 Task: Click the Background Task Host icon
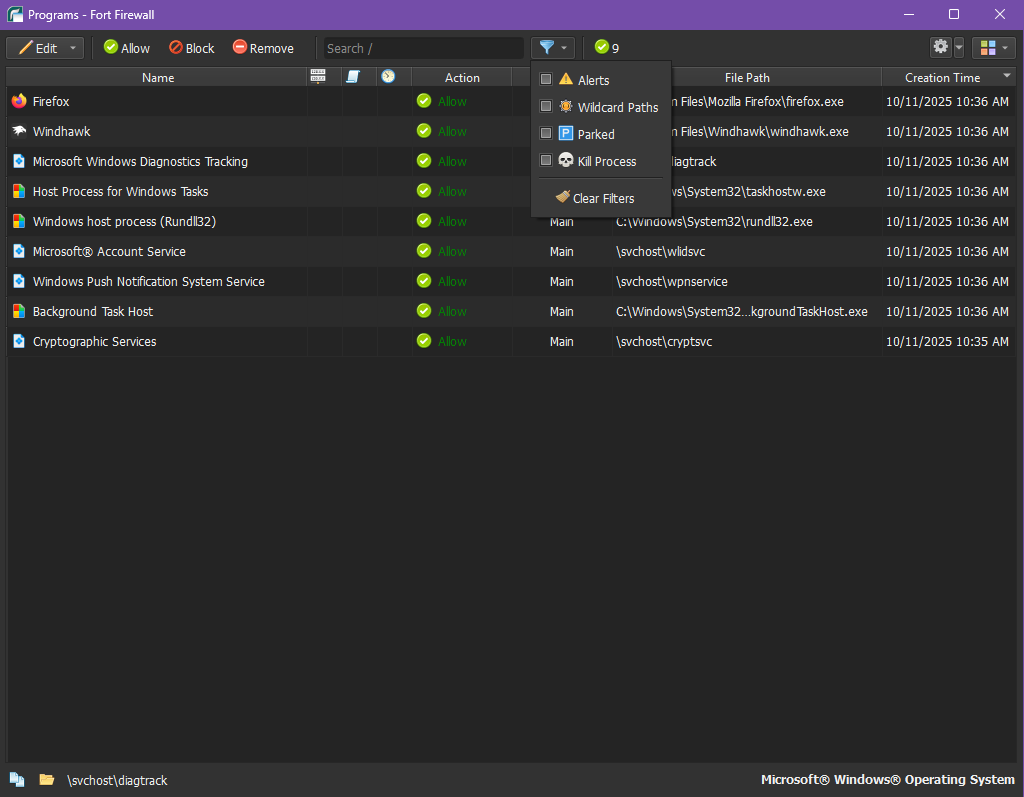click(19, 311)
